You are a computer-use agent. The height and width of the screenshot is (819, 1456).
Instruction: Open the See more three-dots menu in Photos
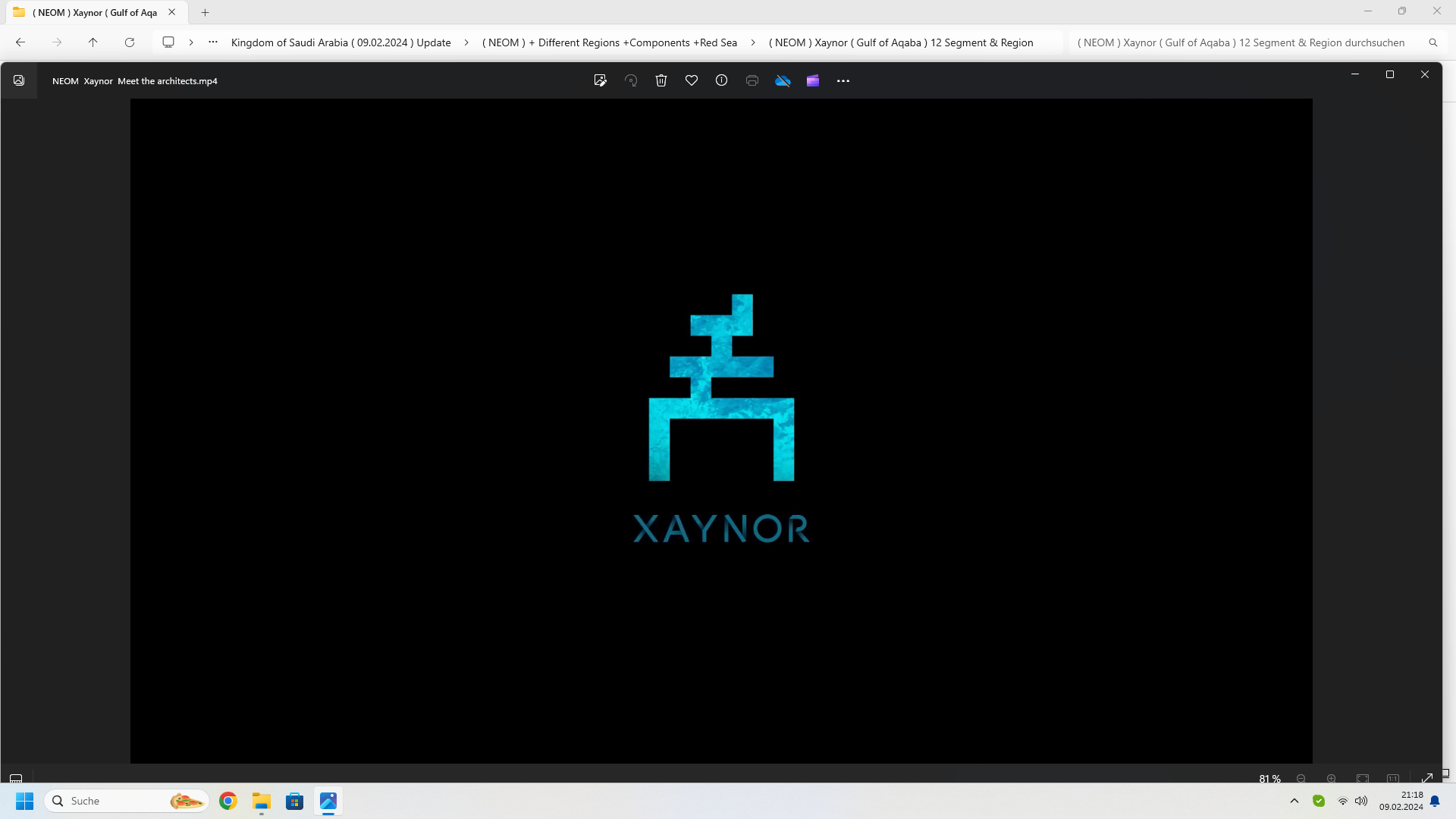click(x=843, y=80)
